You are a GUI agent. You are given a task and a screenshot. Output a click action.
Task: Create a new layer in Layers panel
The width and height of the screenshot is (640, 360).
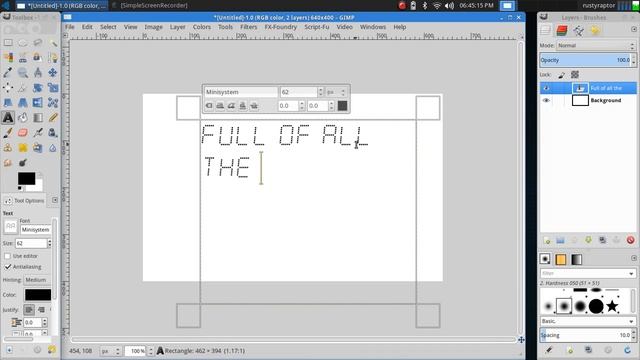(547, 240)
